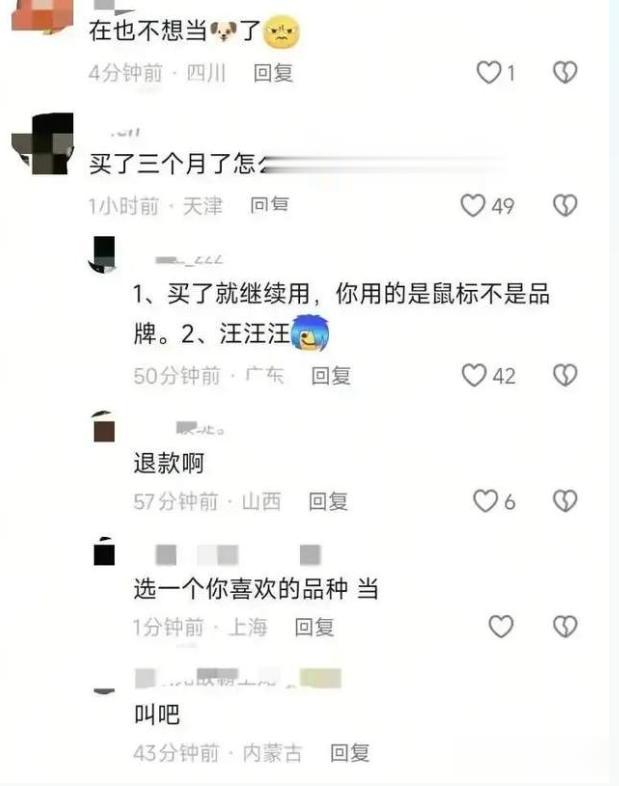Screen dimensions: 619x786
Task: Like the Shanghai reply posted 1 minute ago
Action: click(x=501, y=627)
